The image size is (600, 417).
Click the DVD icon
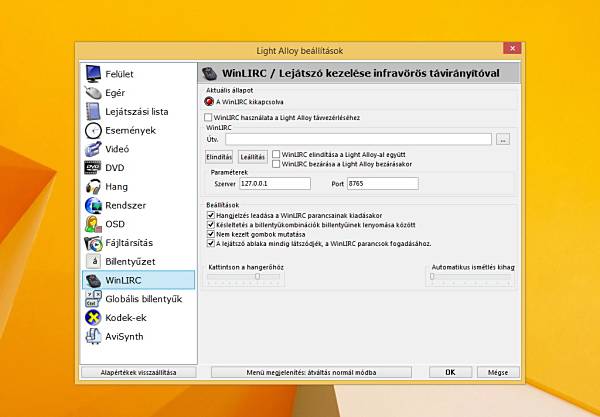coord(93,168)
